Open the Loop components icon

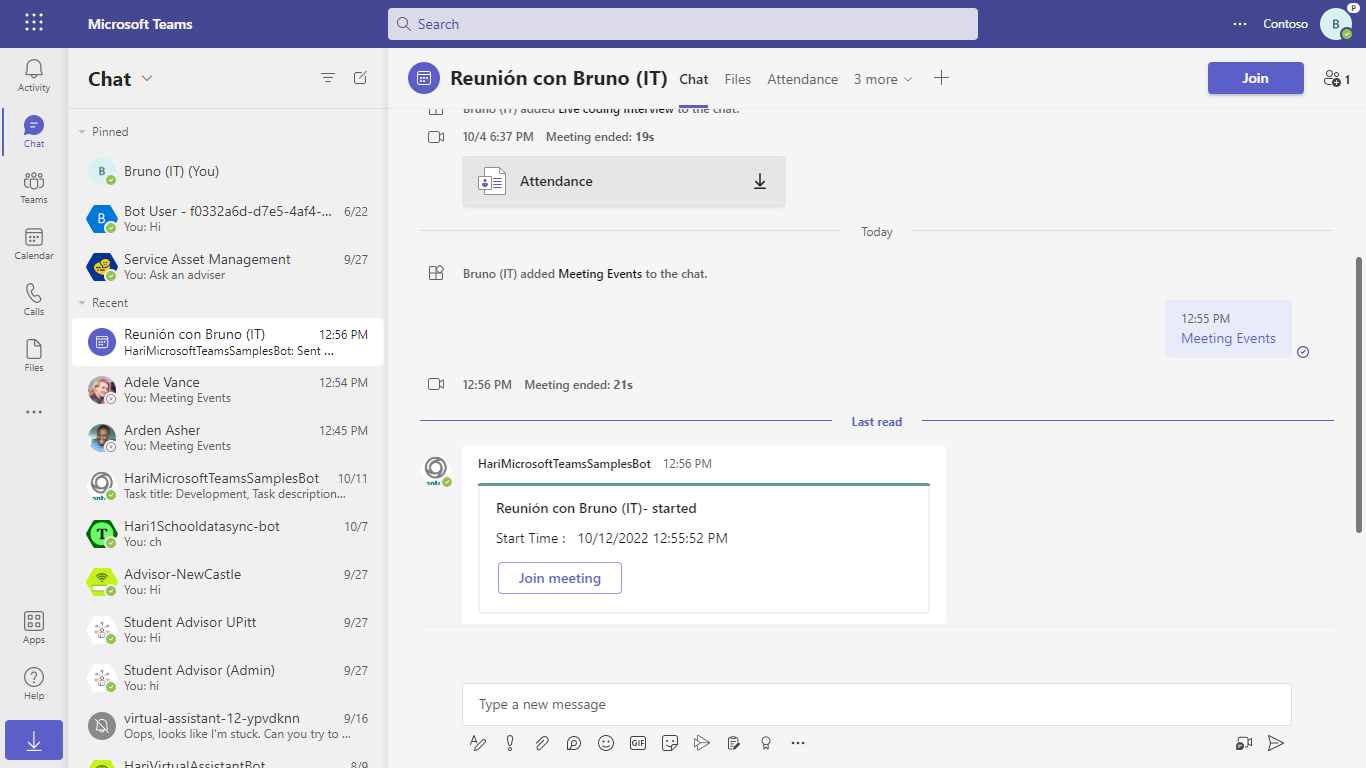tap(574, 743)
